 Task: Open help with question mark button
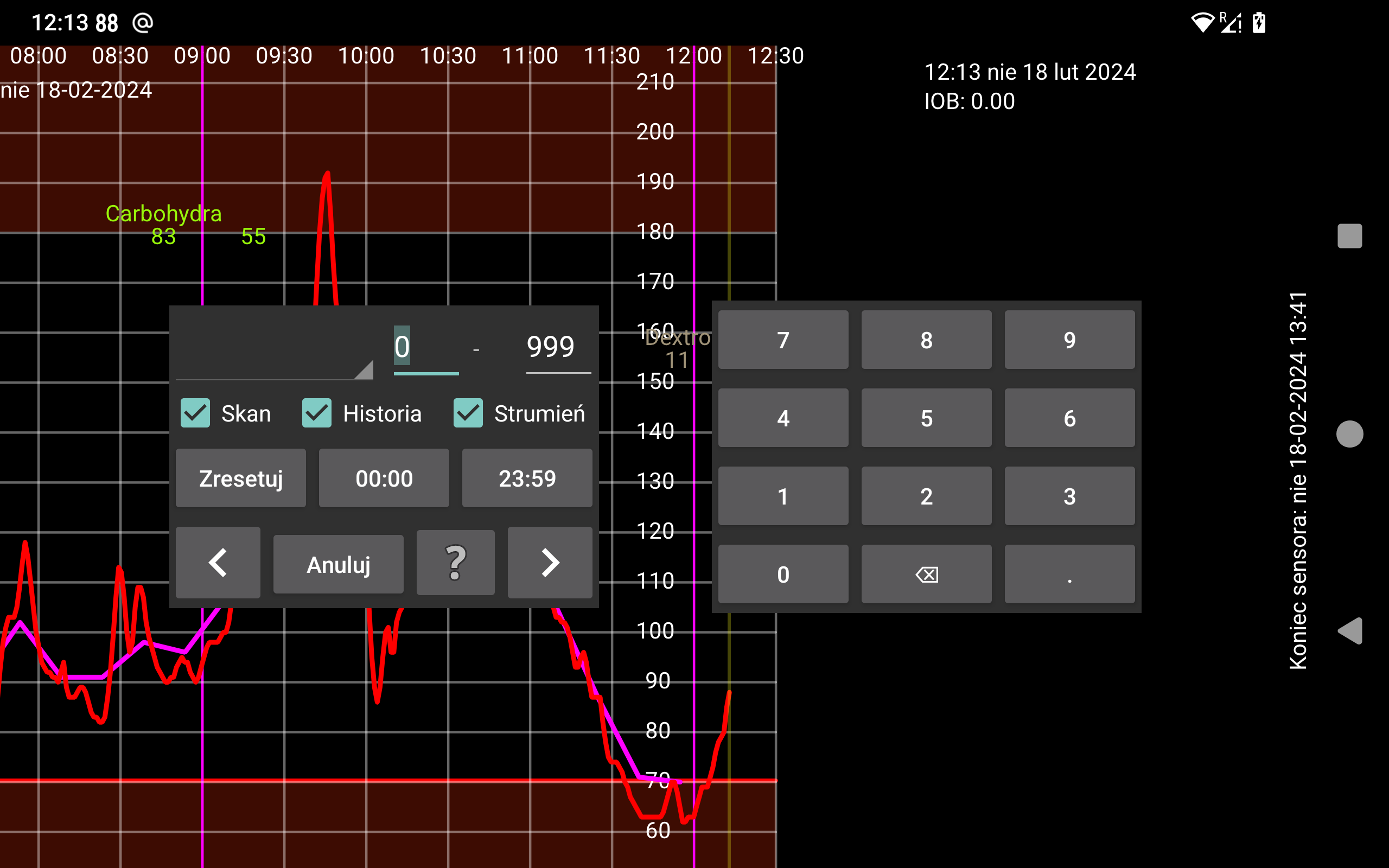(x=455, y=563)
